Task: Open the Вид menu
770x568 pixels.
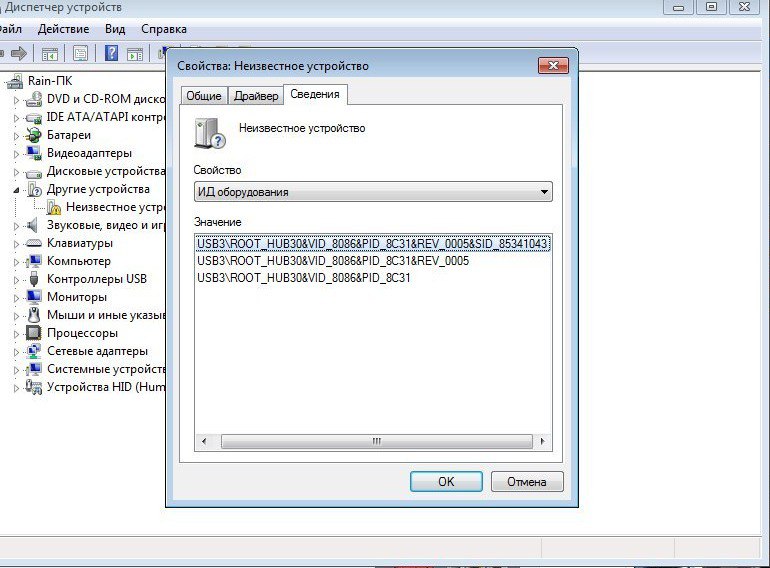Action: (x=115, y=29)
